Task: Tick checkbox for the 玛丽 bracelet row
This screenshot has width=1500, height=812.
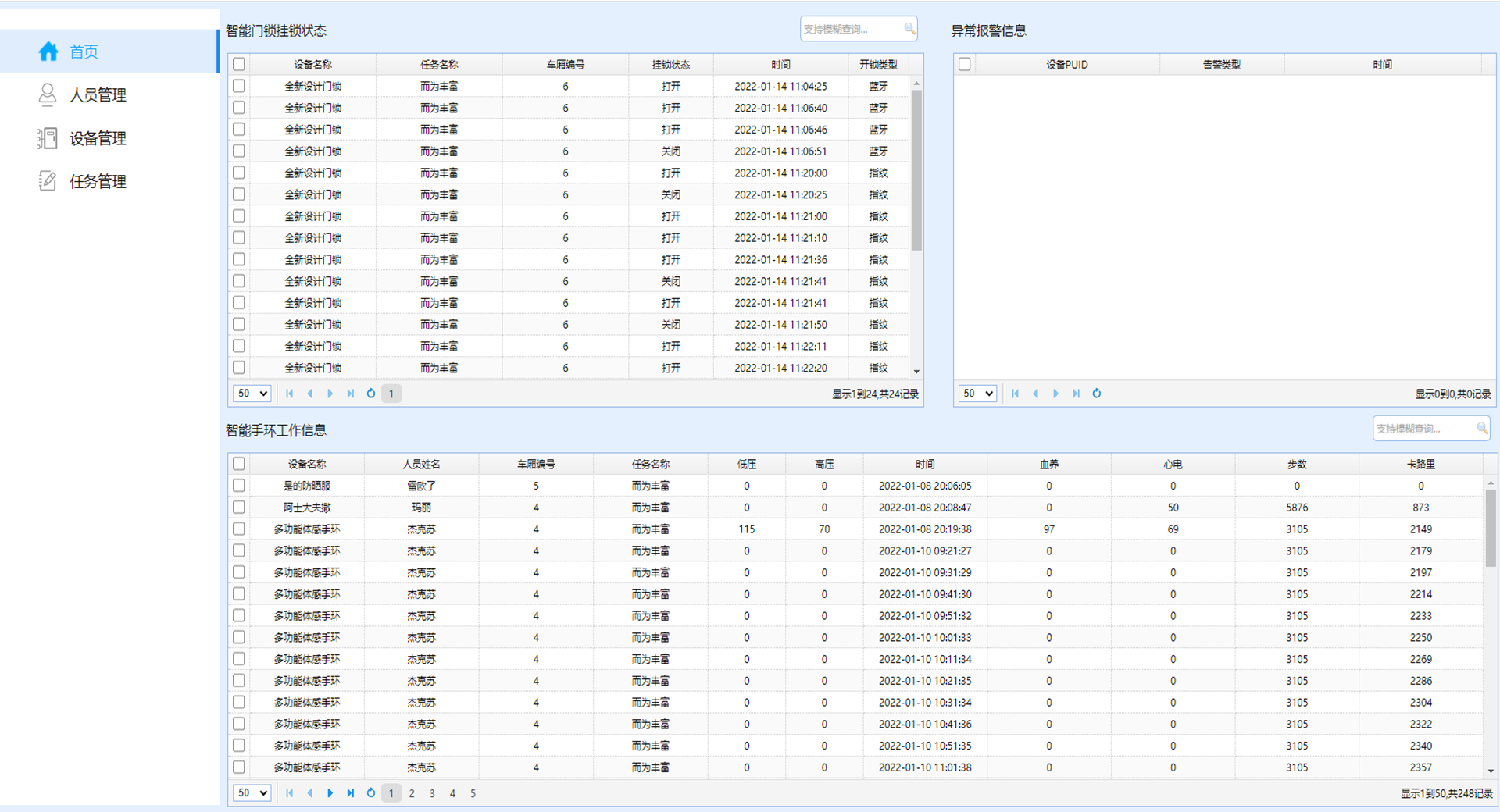Action: [x=239, y=507]
